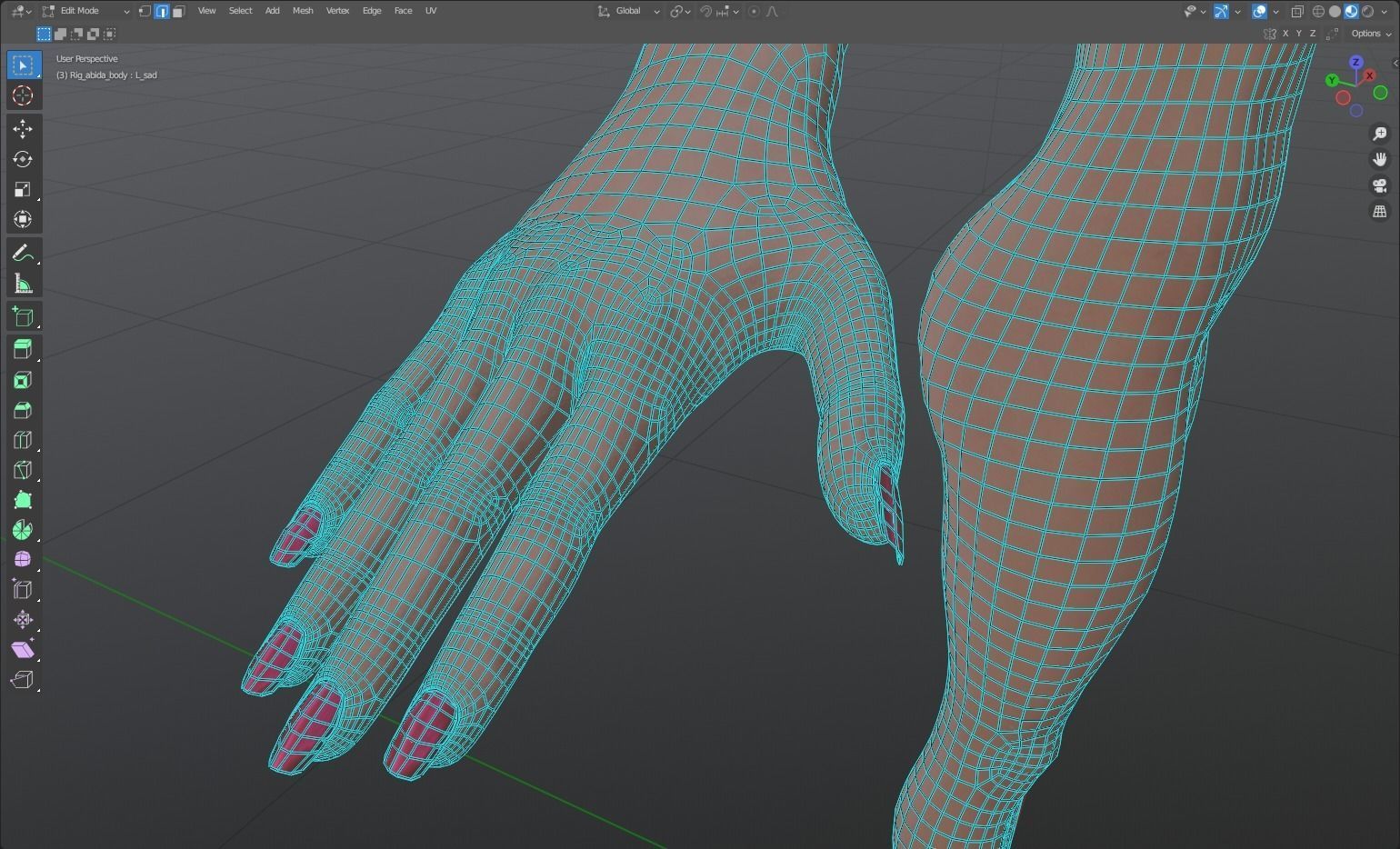
Task: Expand gizmo settings dropdown arrow
Action: point(1237,11)
